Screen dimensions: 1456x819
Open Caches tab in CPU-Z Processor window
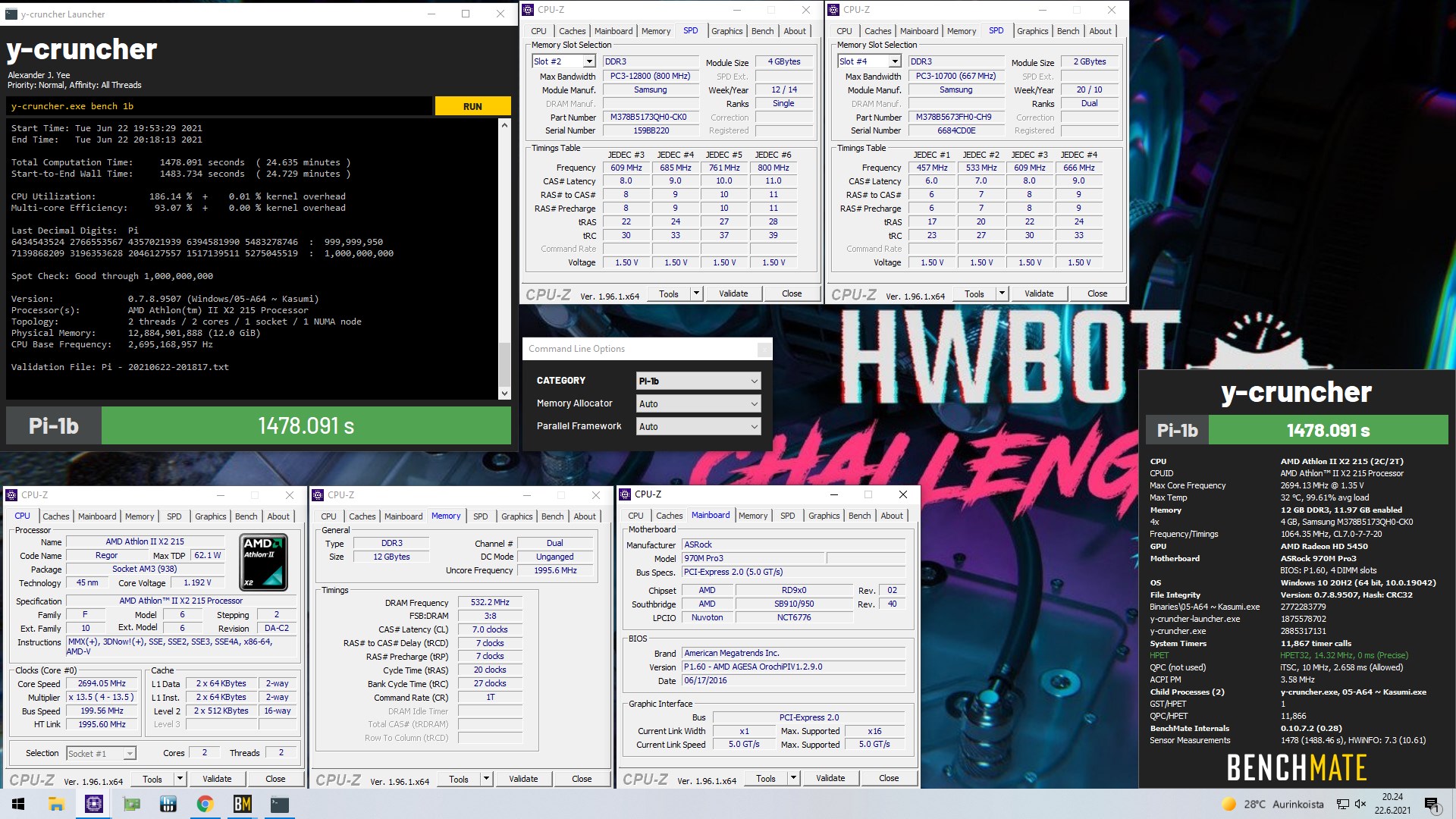55,516
